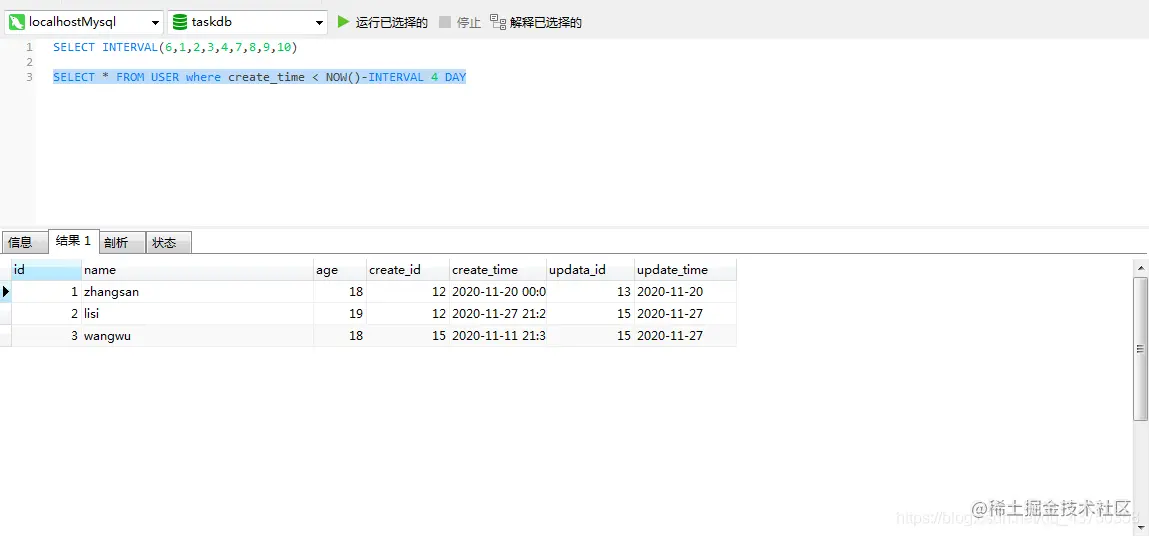Image resolution: width=1149 pixels, height=536 pixels.
Task: Click the explain selected icon
Action: click(x=498, y=22)
